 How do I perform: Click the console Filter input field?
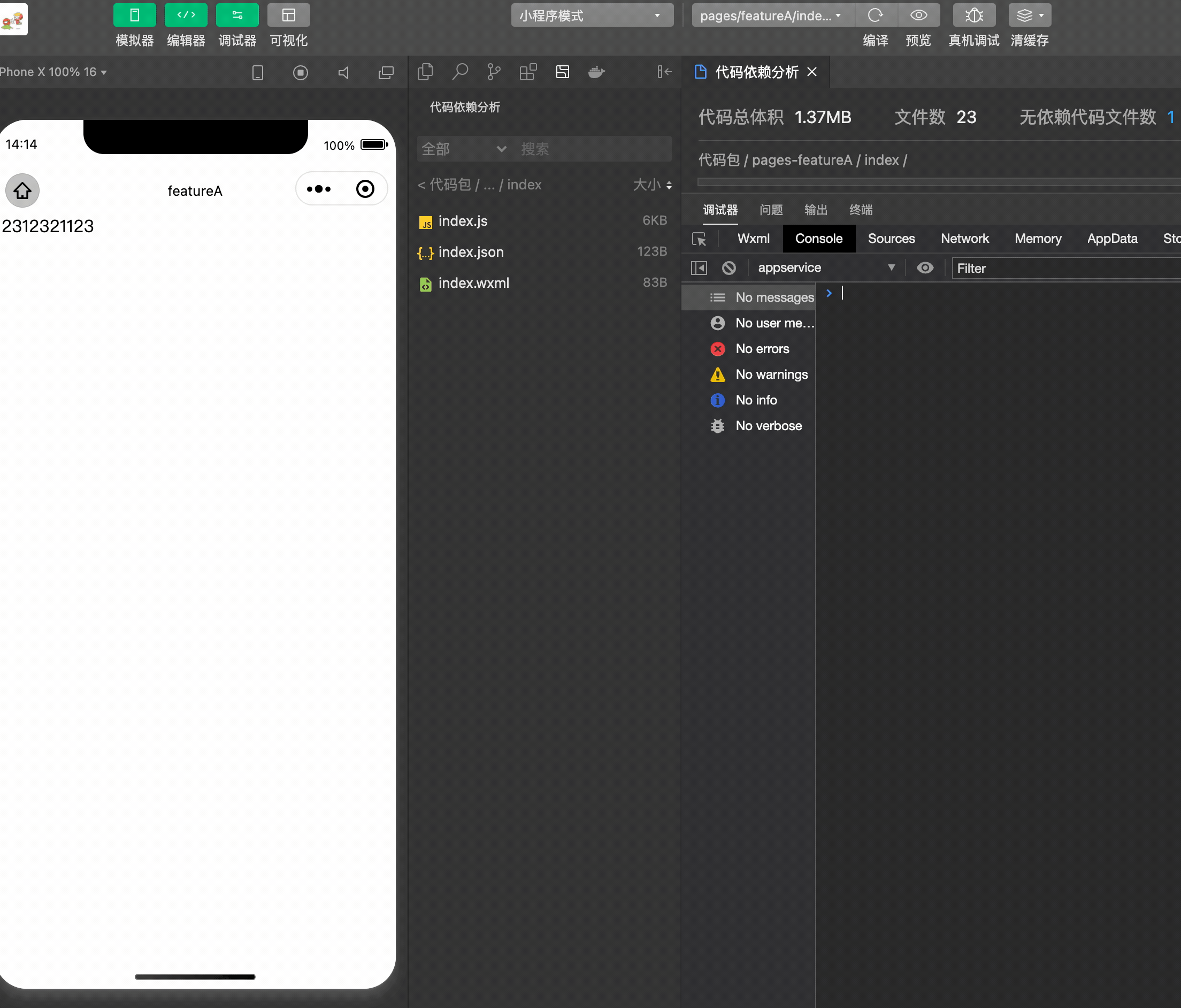(1066, 269)
